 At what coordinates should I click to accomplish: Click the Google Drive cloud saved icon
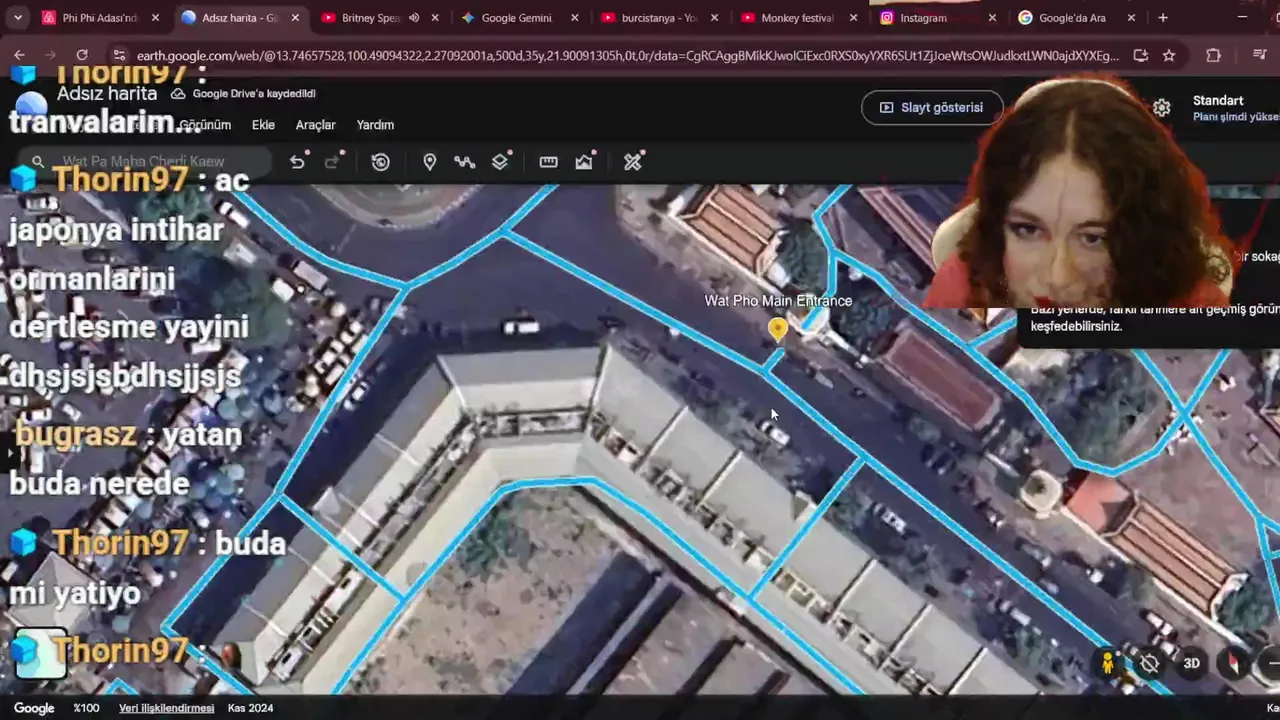pyautogui.click(x=178, y=93)
